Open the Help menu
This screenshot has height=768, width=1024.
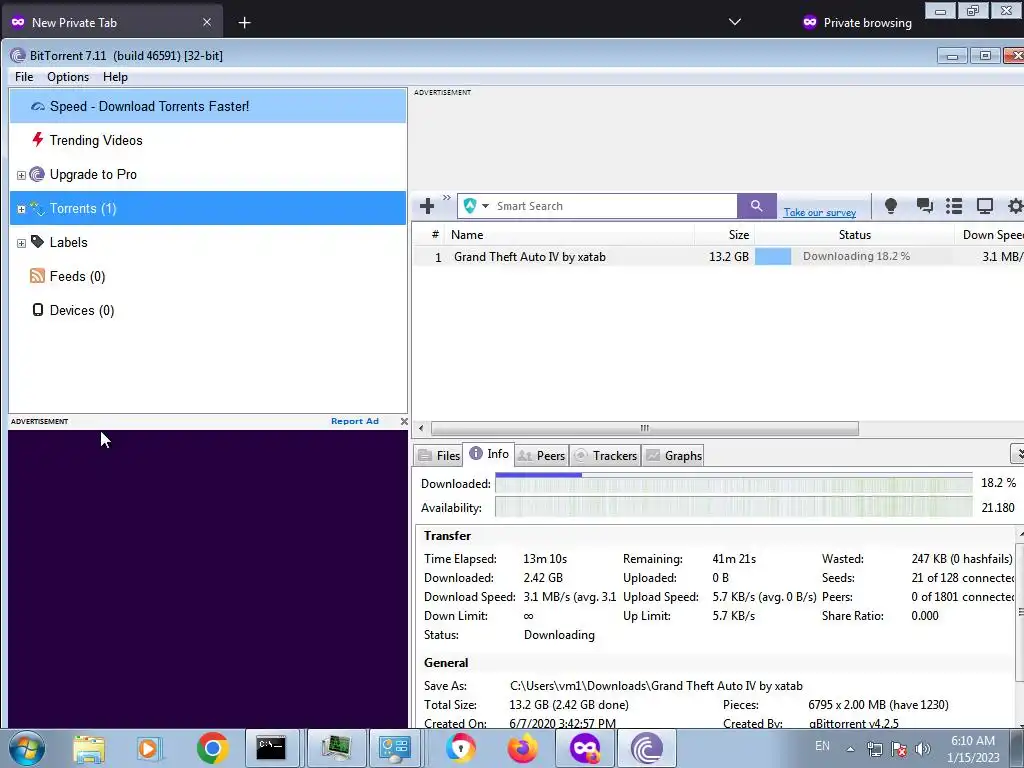(115, 77)
